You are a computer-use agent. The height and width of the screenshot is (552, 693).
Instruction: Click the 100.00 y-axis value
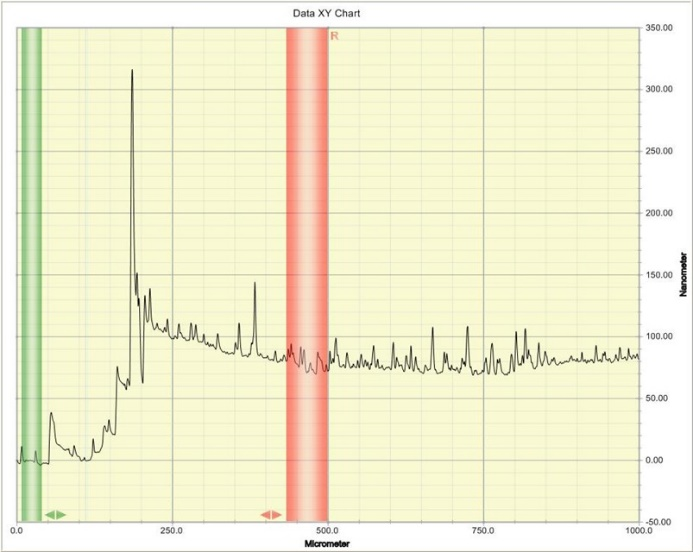659,336
